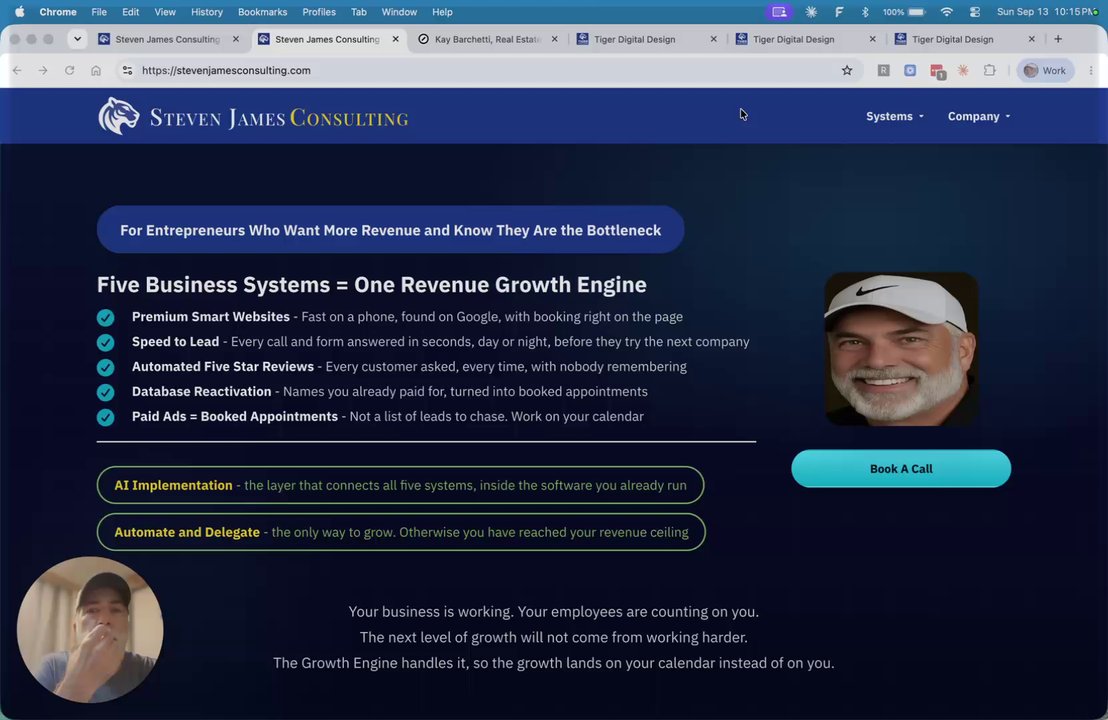Click the date and time in menu bar

pyautogui.click(x=1047, y=12)
